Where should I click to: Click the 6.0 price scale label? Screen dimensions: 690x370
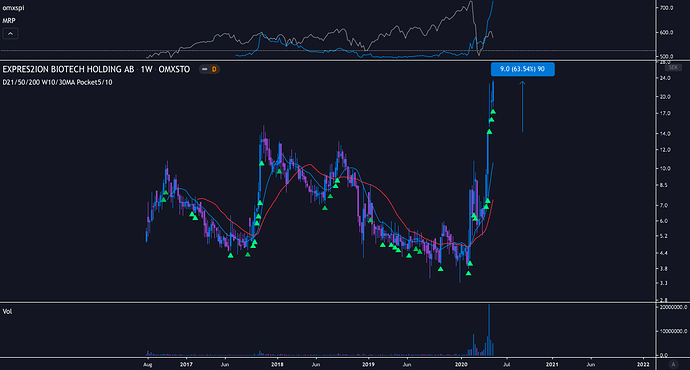coord(664,221)
